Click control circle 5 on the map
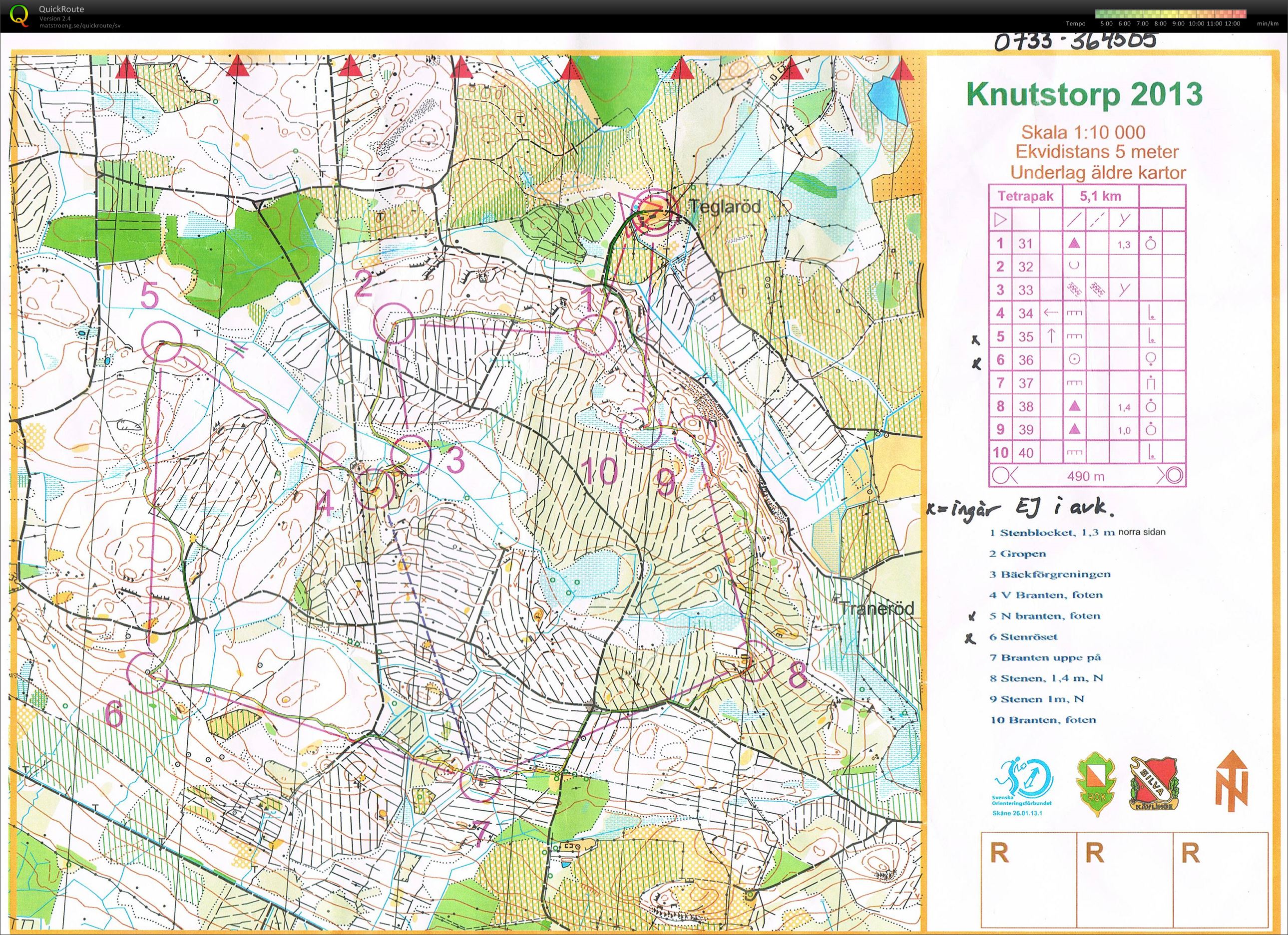Screen dimensions: 1288x935 pyautogui.click(x=162, y=341)
